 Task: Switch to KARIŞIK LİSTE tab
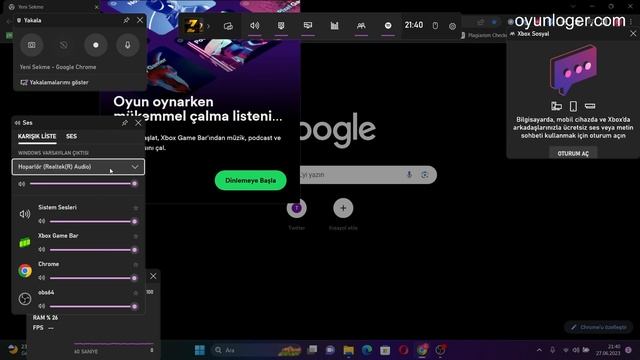coord(37,136)
